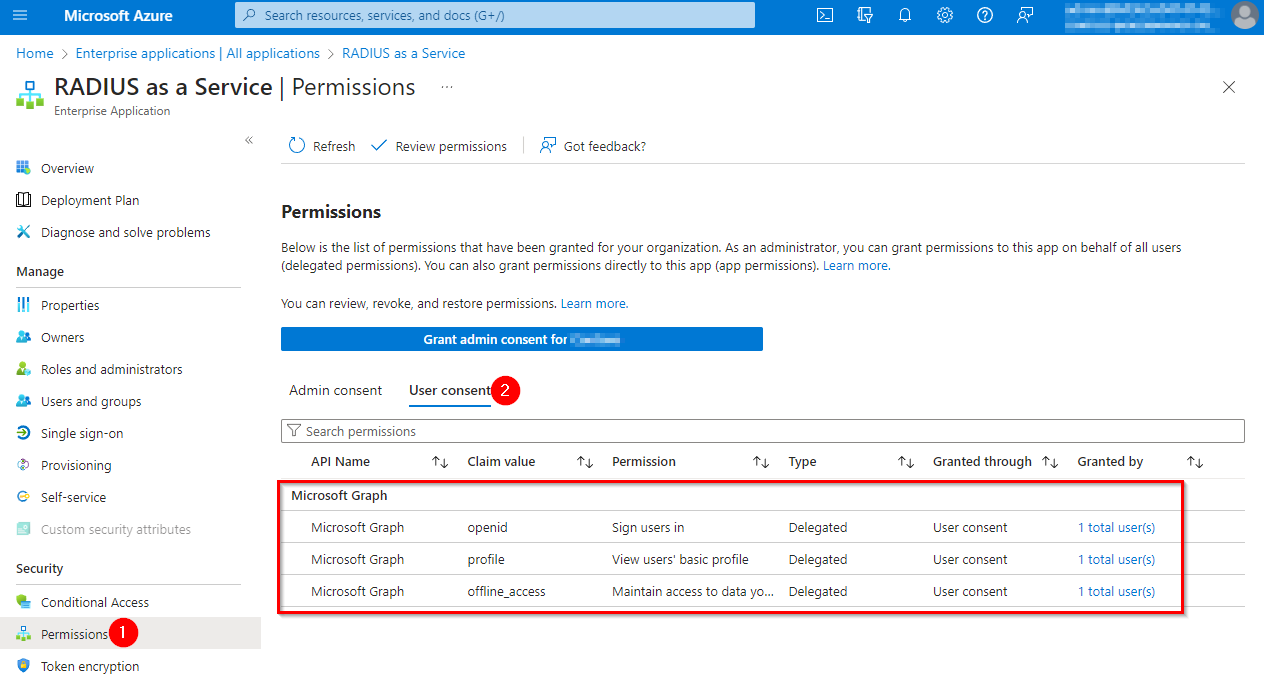The width and height of the screenshot is (1264, 685).
Task: Click the more options ellipsis by title
Action: point(447,87)
